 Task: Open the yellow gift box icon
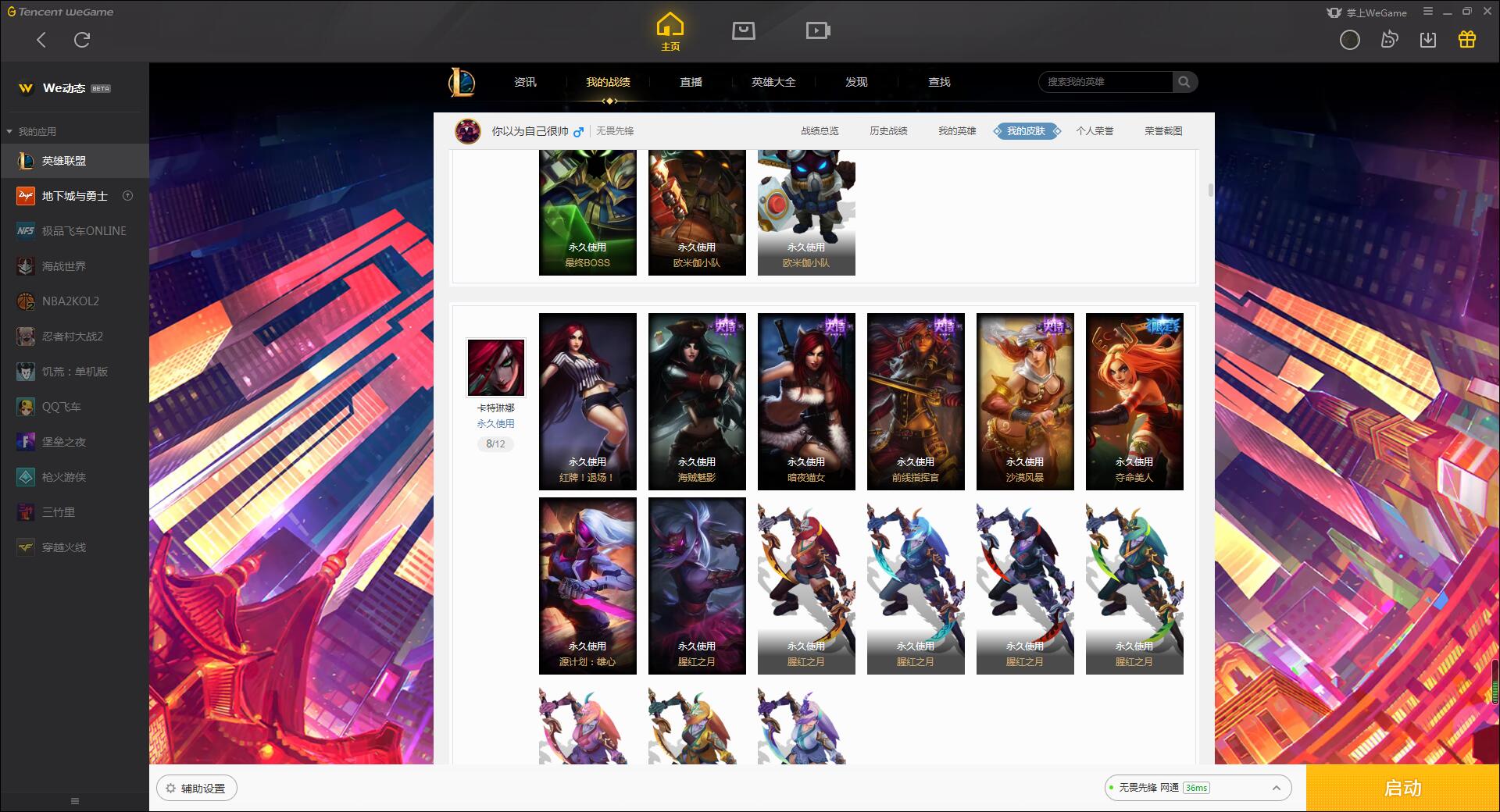click(x=1467, y=39)
